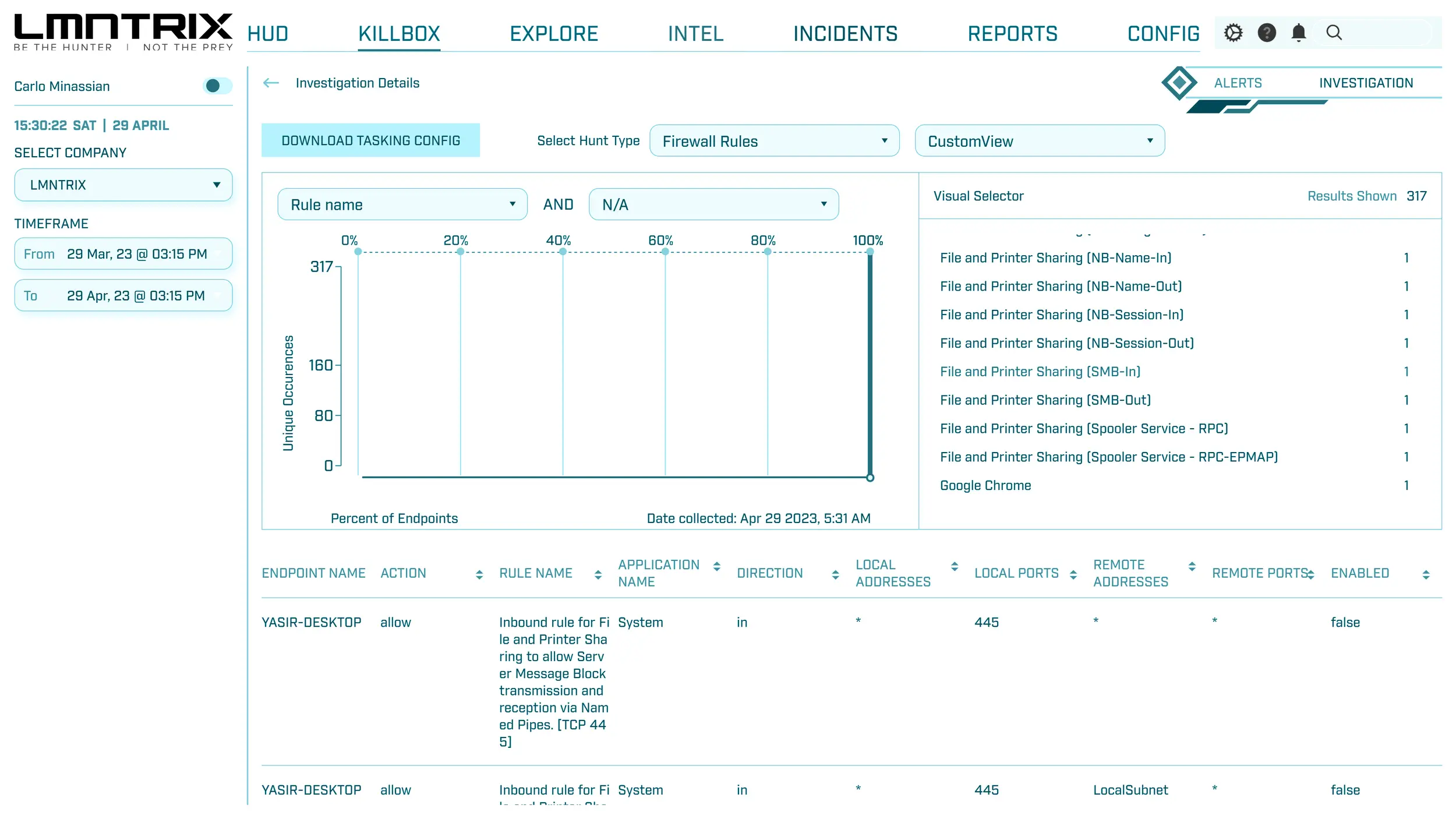Toggle the switch next to Carlo Minassian
Screen dimensions: 1456x819
coord(217,86)
